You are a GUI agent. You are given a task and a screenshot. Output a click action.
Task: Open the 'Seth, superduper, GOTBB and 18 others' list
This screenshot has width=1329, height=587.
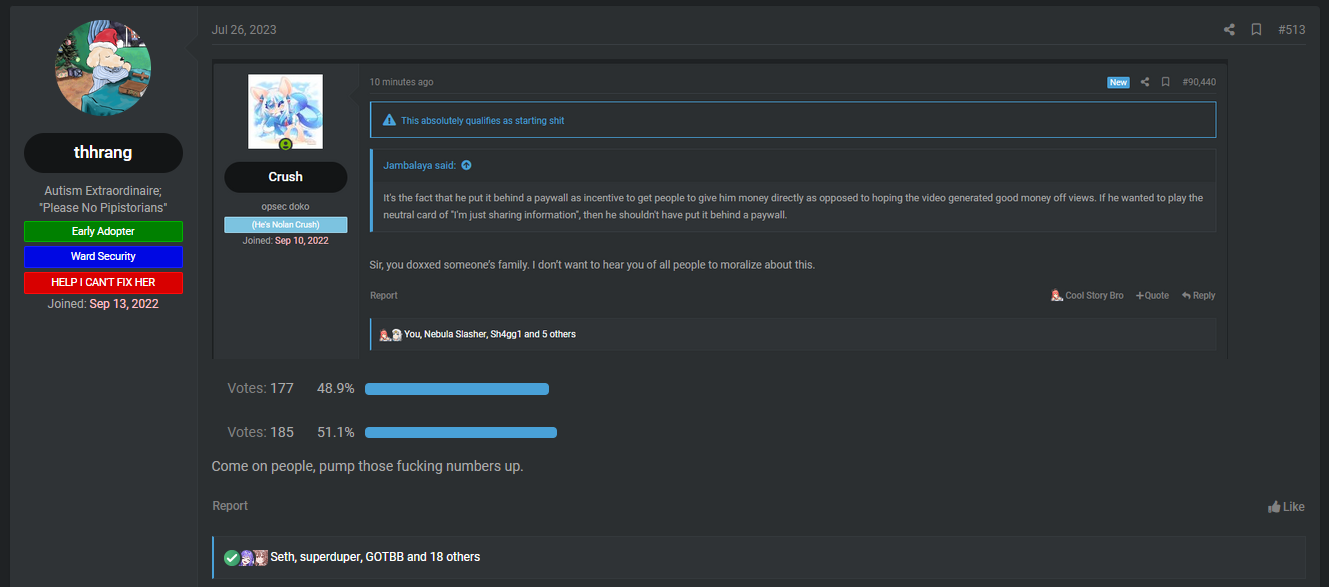tap(375, 557)
